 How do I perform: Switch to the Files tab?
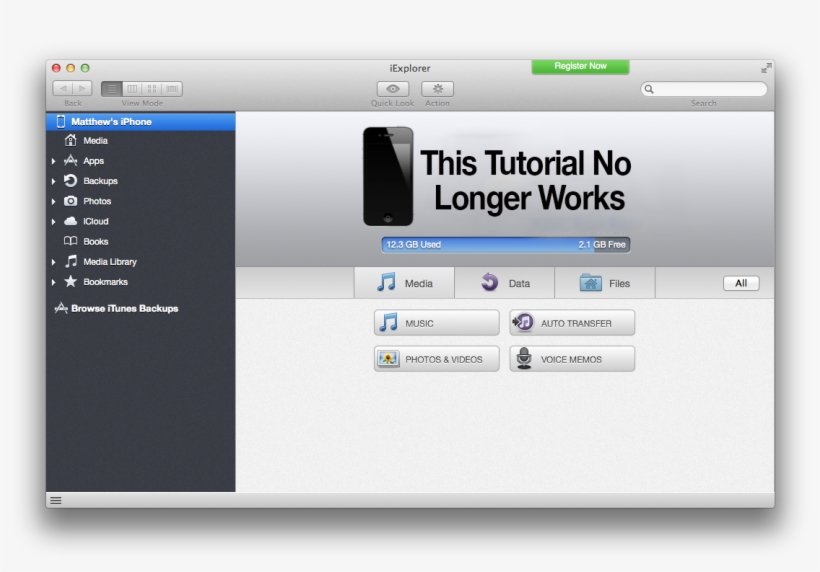[605, 283]
